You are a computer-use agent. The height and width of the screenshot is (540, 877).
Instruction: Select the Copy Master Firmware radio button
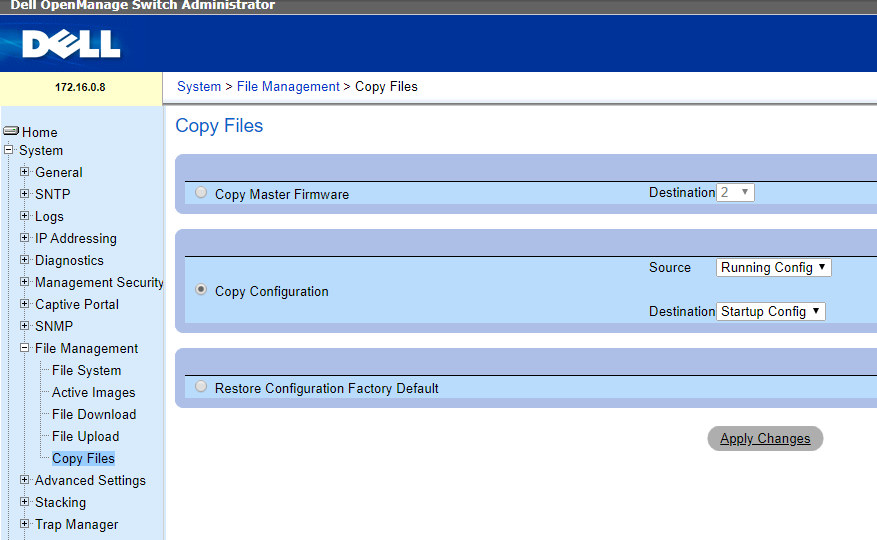point(201,192)
